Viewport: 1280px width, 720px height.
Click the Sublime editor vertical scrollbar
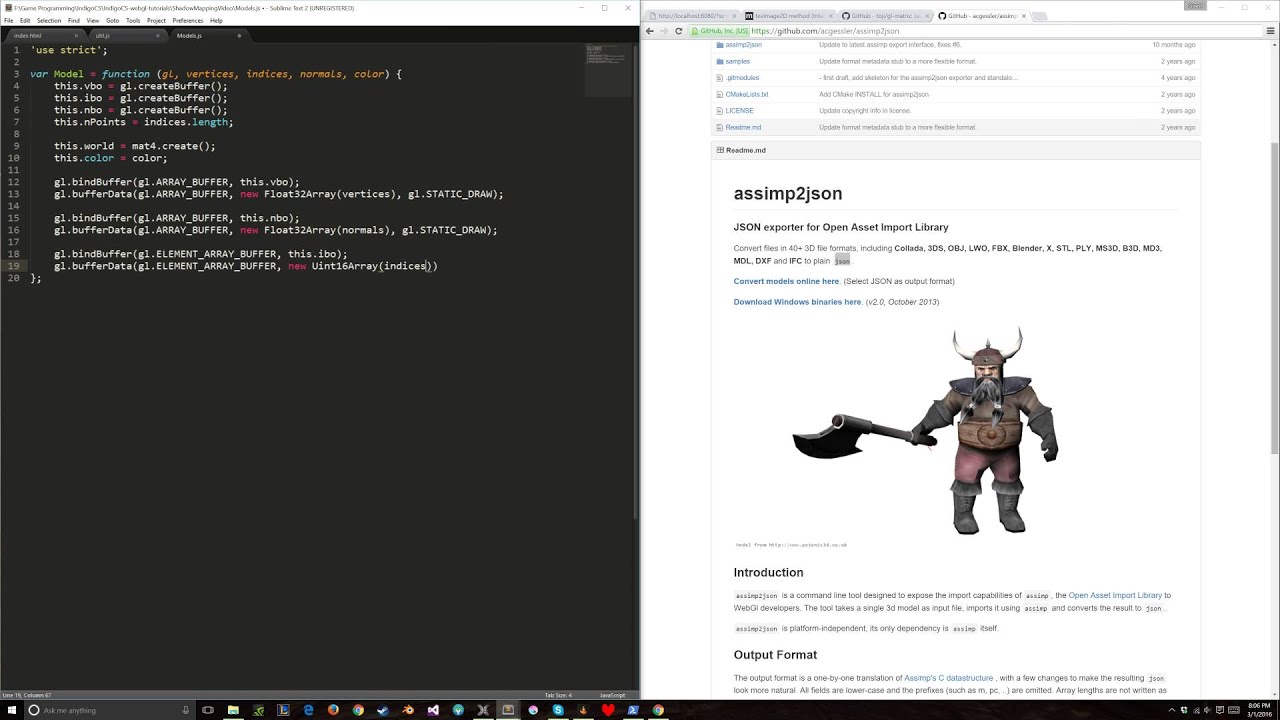(x=636, y=280)
